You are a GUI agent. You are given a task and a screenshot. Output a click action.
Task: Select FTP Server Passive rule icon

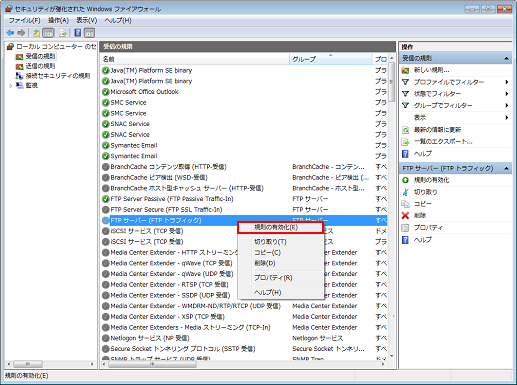point(106,199)
